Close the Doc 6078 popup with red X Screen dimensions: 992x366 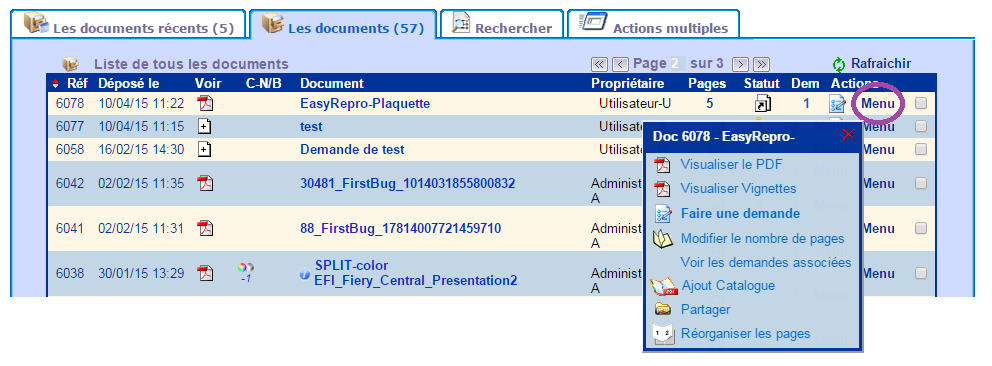pos(848,134)
